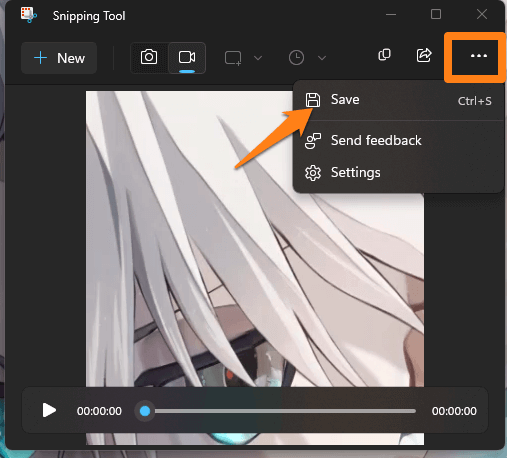
Task: Open the Share icon
Action: pos(424,55)
